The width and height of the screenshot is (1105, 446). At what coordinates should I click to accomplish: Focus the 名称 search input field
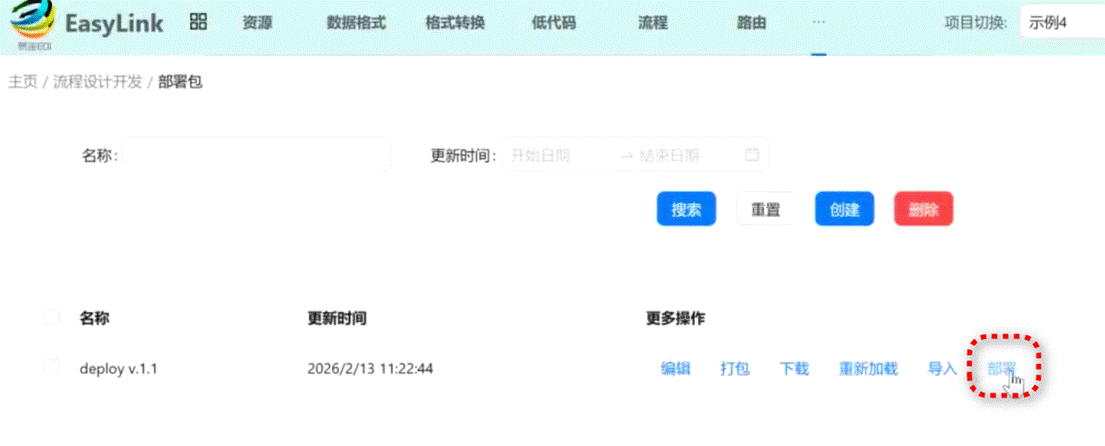pyautogui.click(x=256, y=155)
